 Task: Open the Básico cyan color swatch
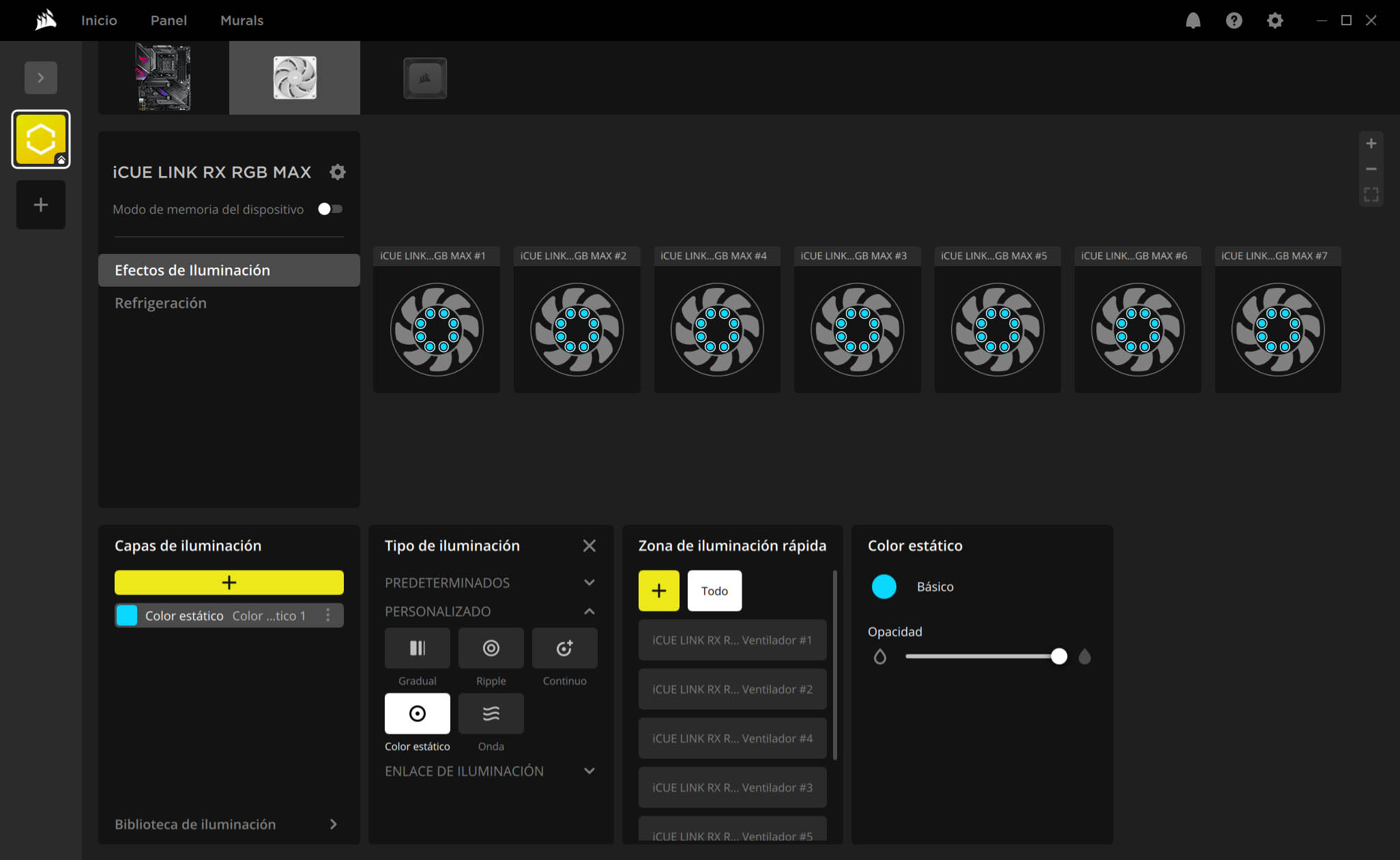coord(884,586)
